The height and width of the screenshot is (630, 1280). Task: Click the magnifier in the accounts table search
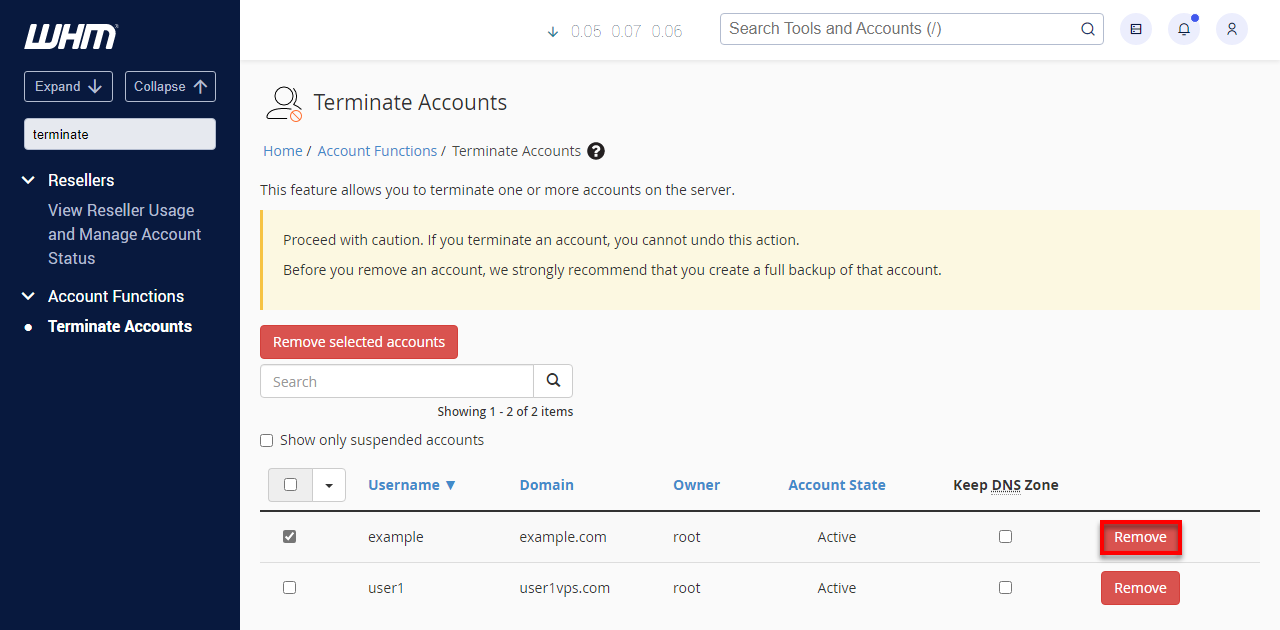(553, 381)
